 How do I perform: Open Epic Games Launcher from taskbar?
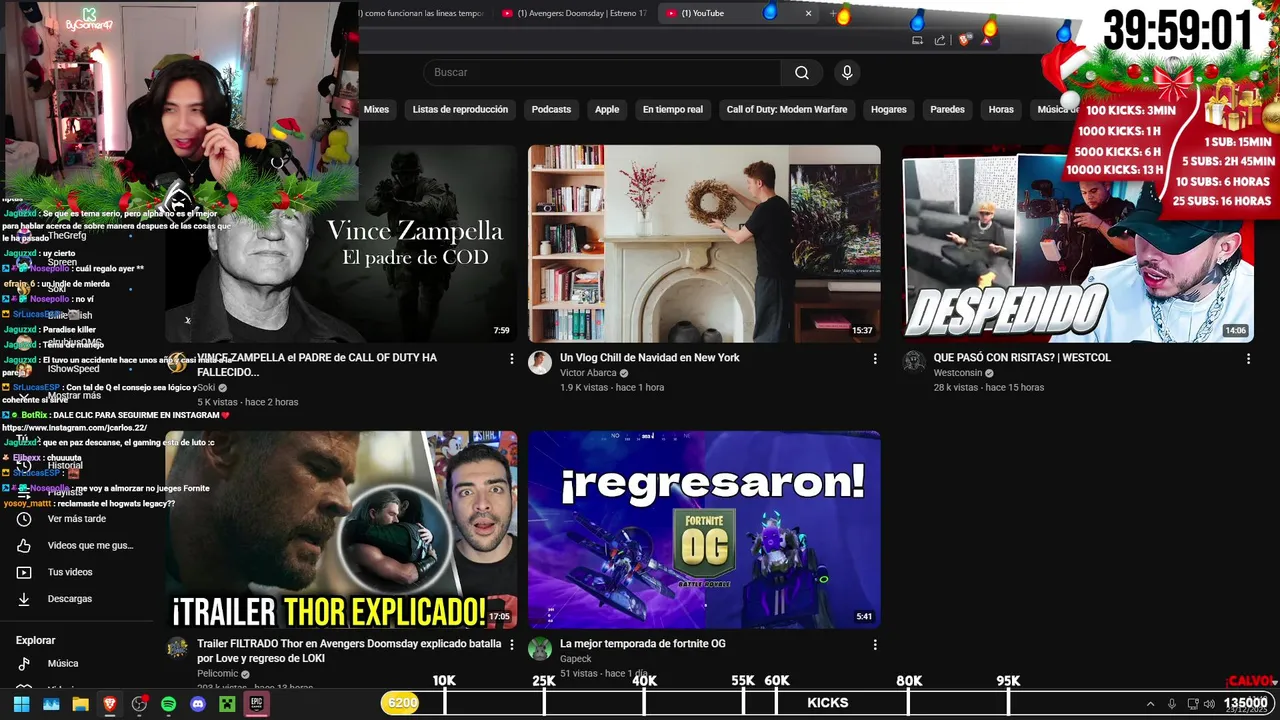click(x=256, y=704)
